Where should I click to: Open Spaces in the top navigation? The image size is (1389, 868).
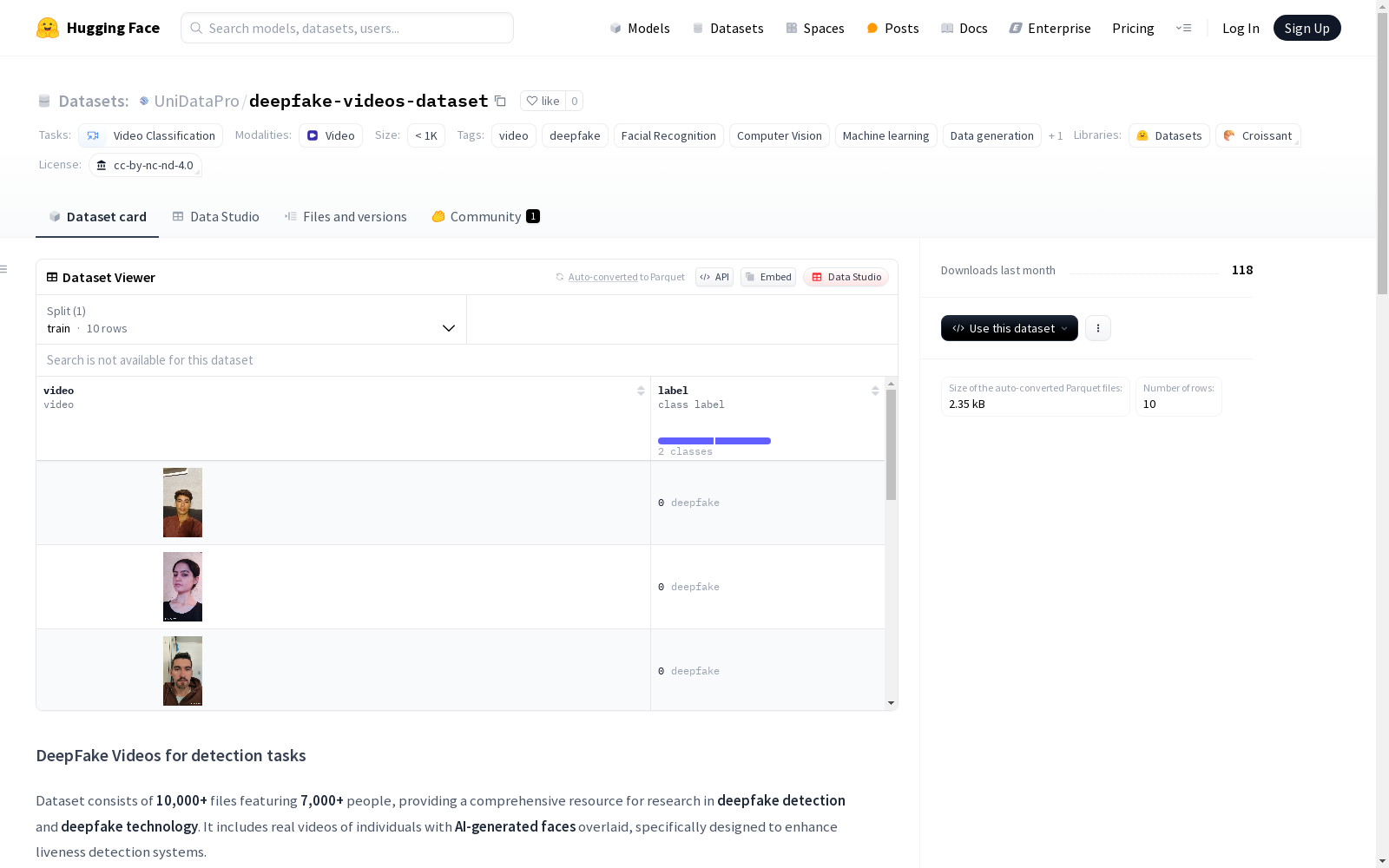(x=814, y=28)
